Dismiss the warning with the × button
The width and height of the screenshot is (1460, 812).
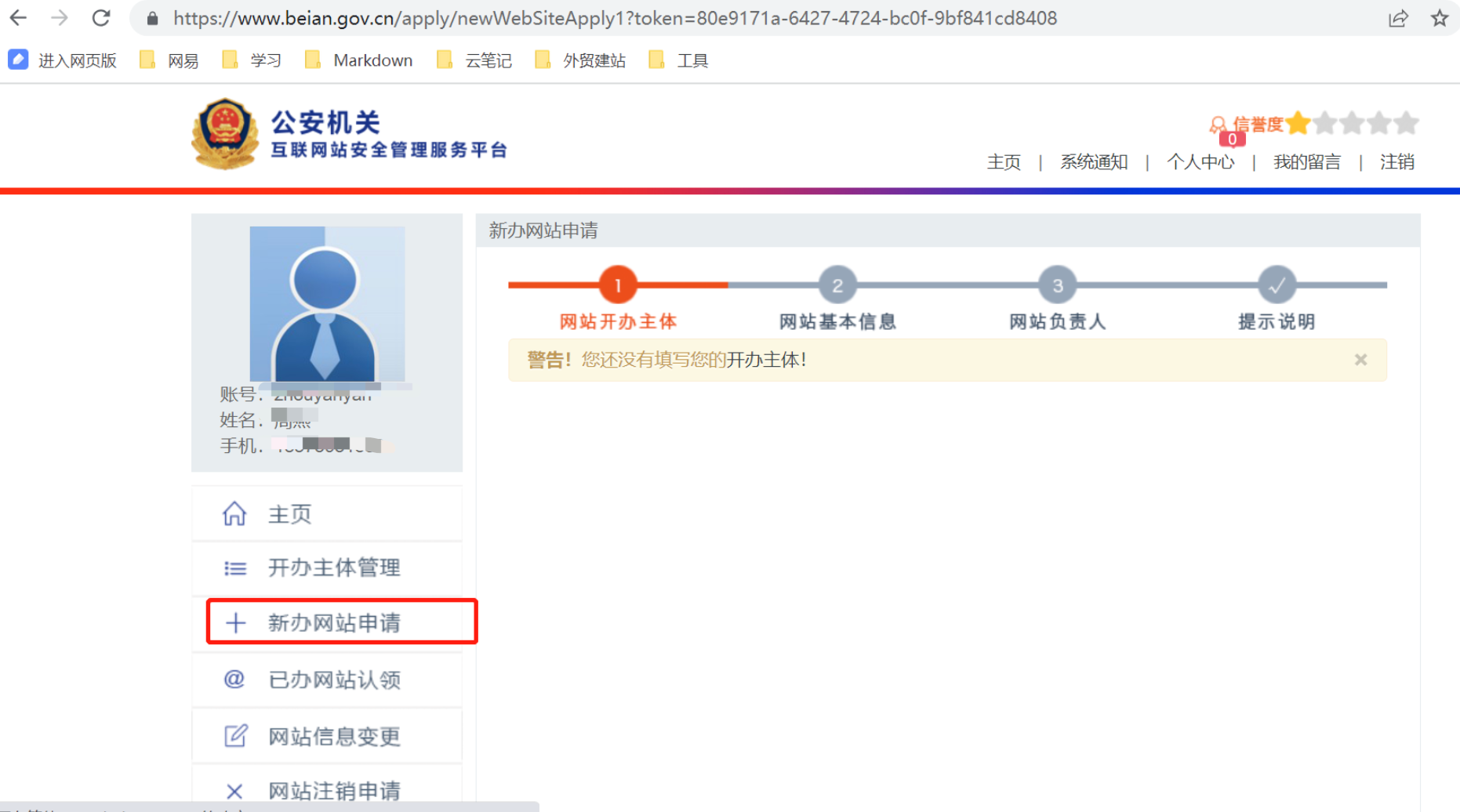(x=1360, y=360)
